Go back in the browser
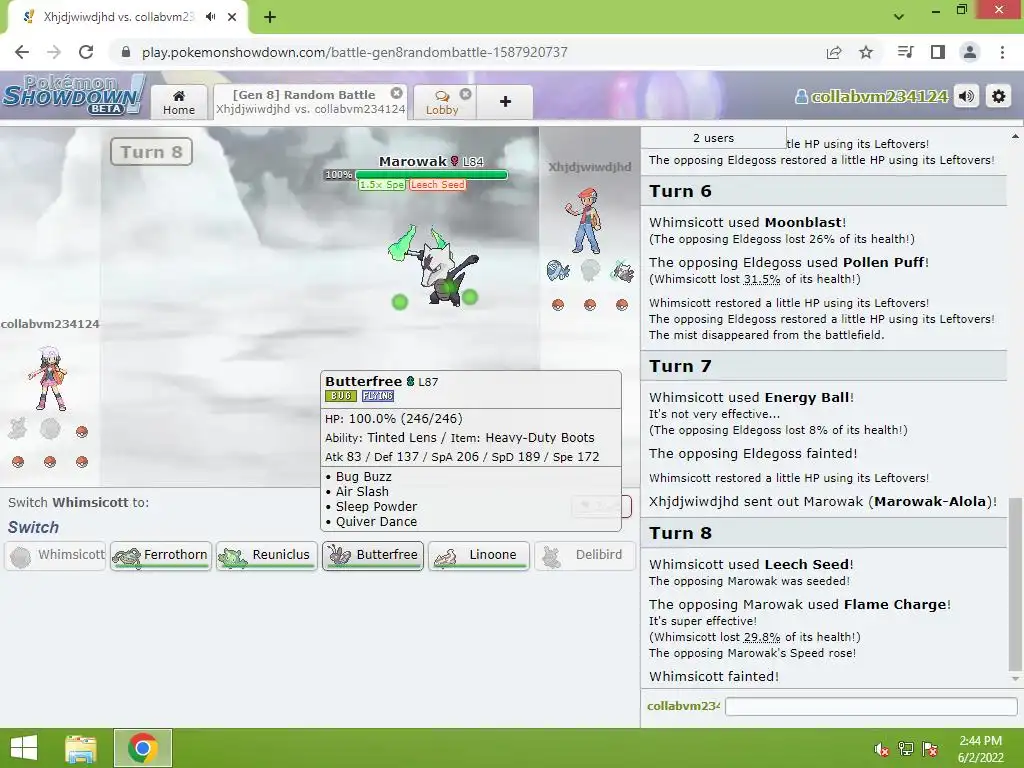 pos(22,52)
